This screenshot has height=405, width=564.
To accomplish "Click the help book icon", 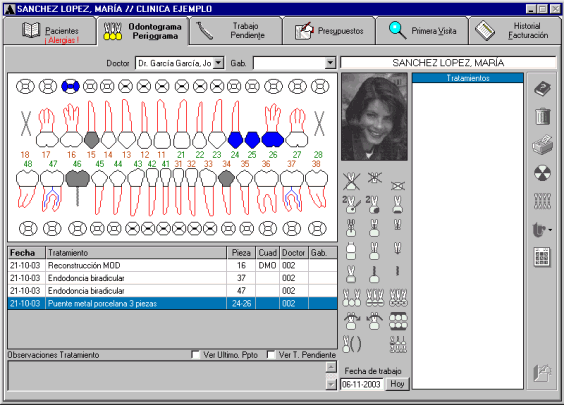I will 542,88.
